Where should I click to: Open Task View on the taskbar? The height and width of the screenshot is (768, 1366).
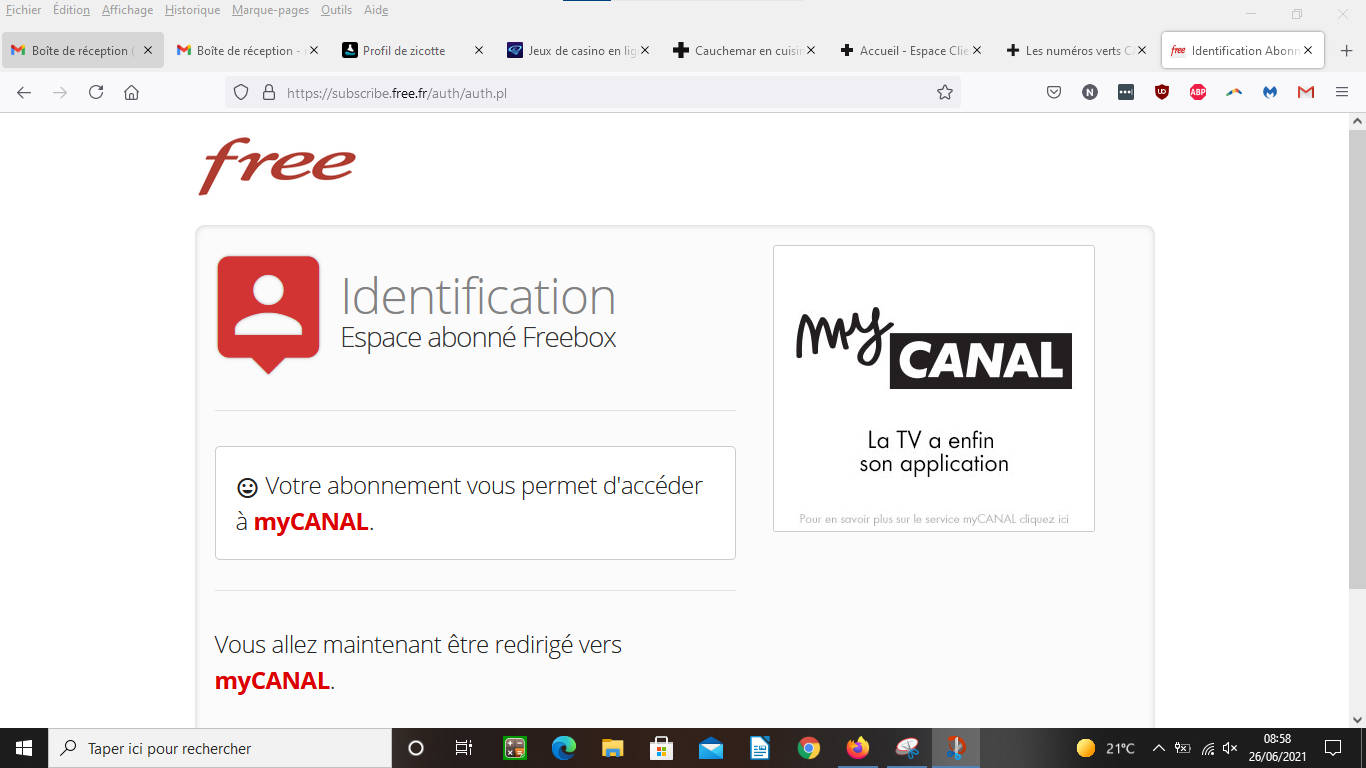pos(464,748)
